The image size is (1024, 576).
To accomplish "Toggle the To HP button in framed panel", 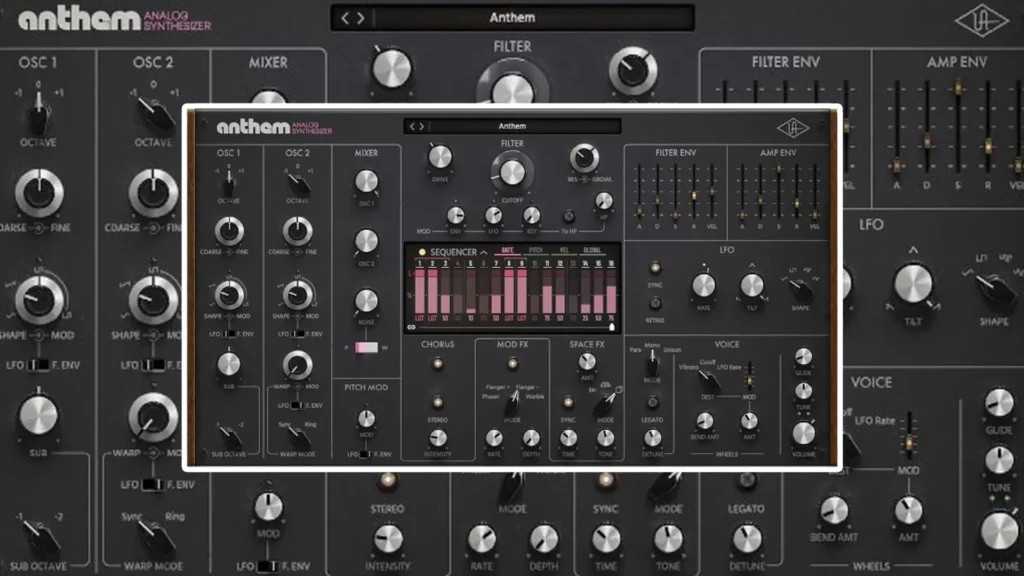I will click(569, 216).
